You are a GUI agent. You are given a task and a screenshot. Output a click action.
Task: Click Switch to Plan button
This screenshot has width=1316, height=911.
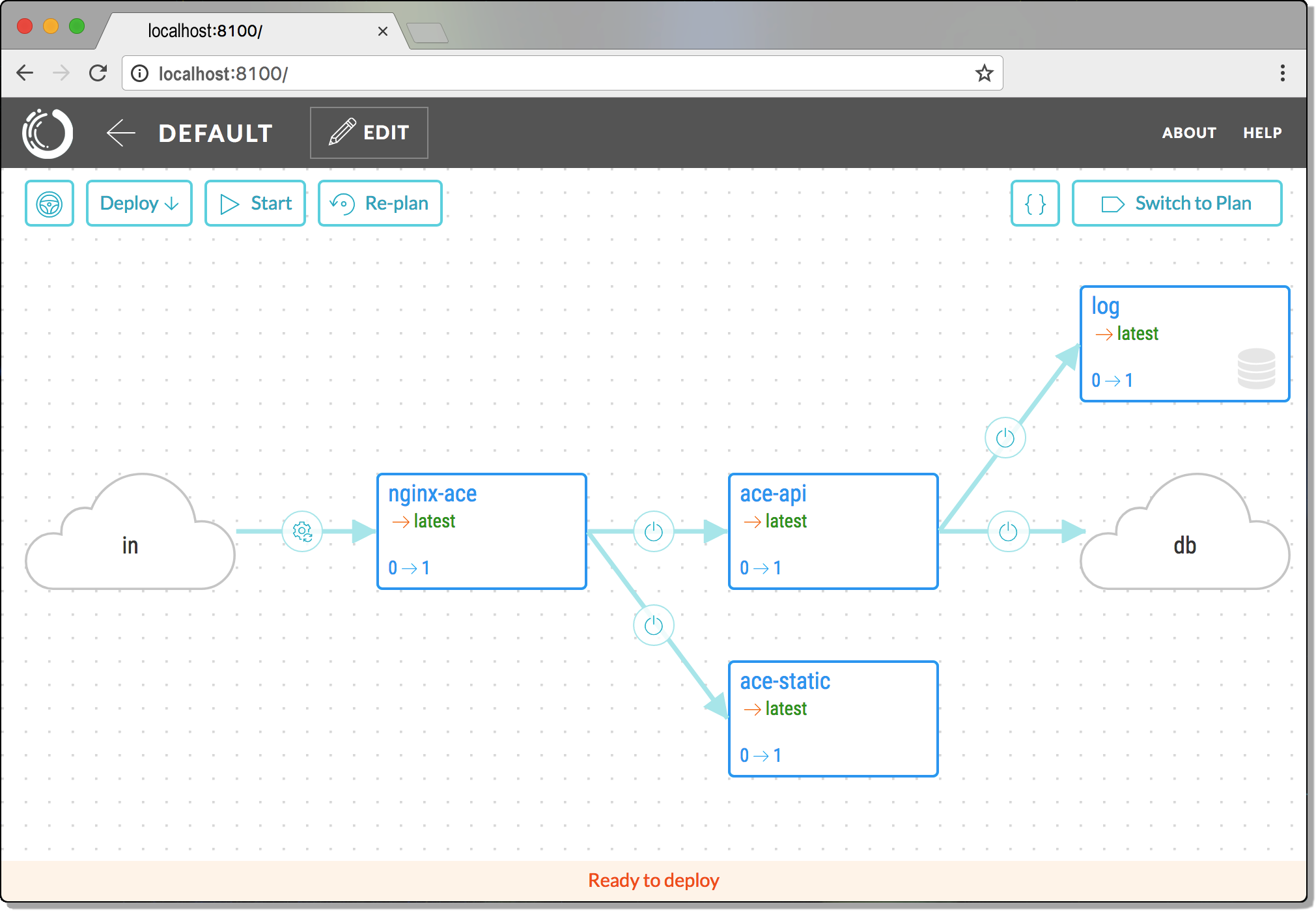pyautogui.click(x=1177, y=204)
